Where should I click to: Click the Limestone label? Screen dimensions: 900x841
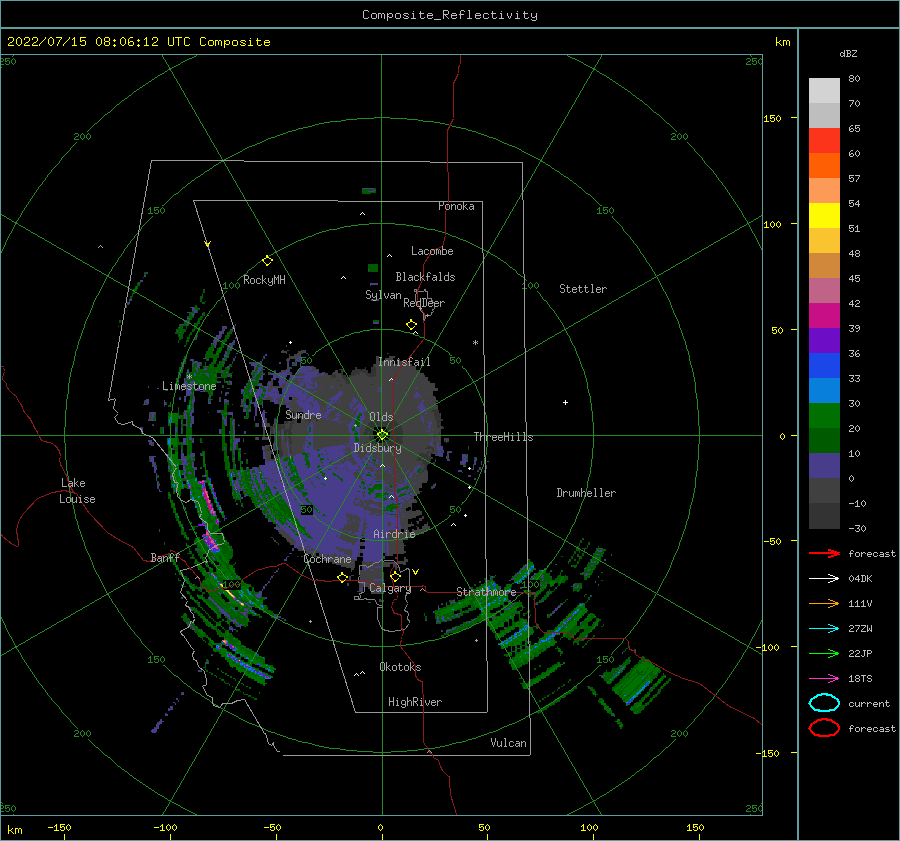coord(189,386)
